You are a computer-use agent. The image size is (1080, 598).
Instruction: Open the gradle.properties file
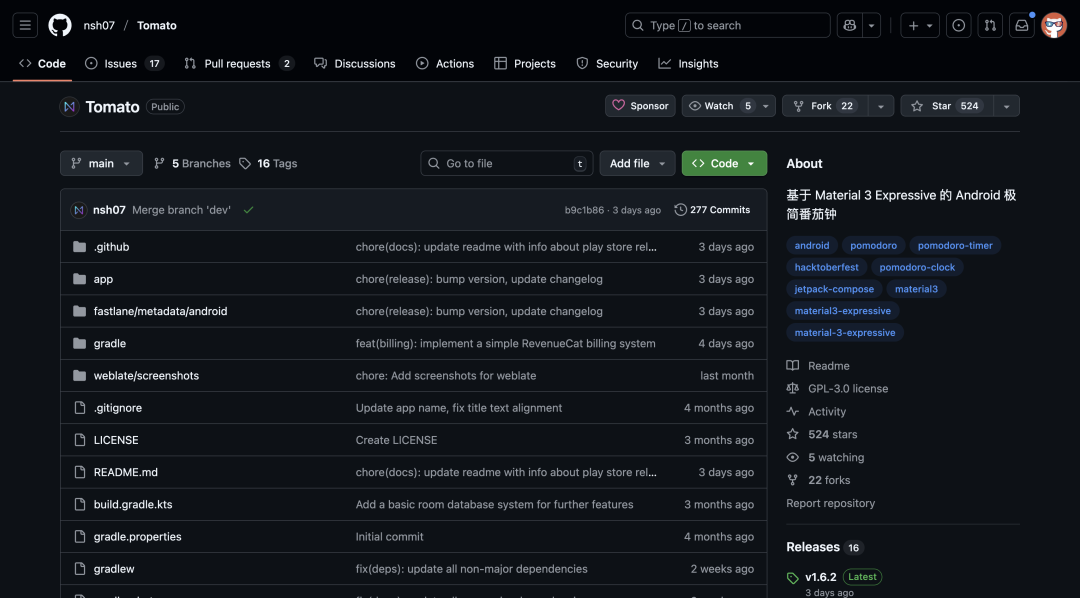point(138,537)
